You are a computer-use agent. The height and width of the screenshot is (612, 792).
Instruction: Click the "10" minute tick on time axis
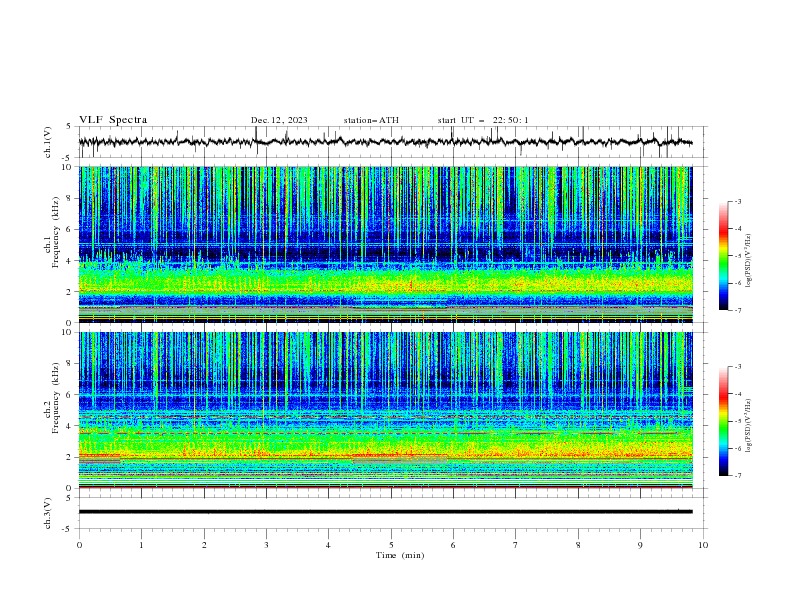point(703,545)
